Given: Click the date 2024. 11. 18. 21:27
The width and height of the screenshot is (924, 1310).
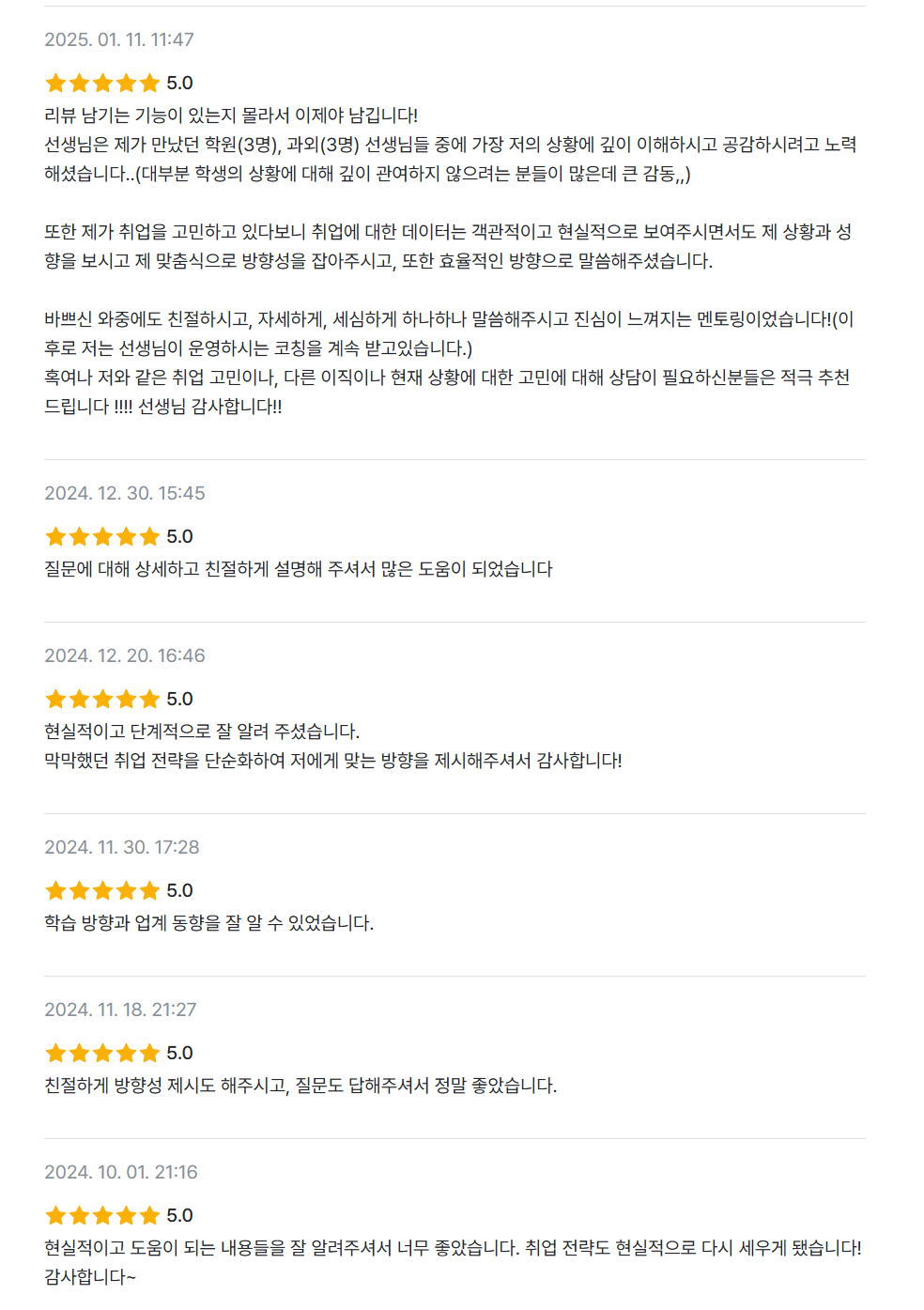Looking at the screenshot, I should pyautogui.click(x=120, y=1009).
